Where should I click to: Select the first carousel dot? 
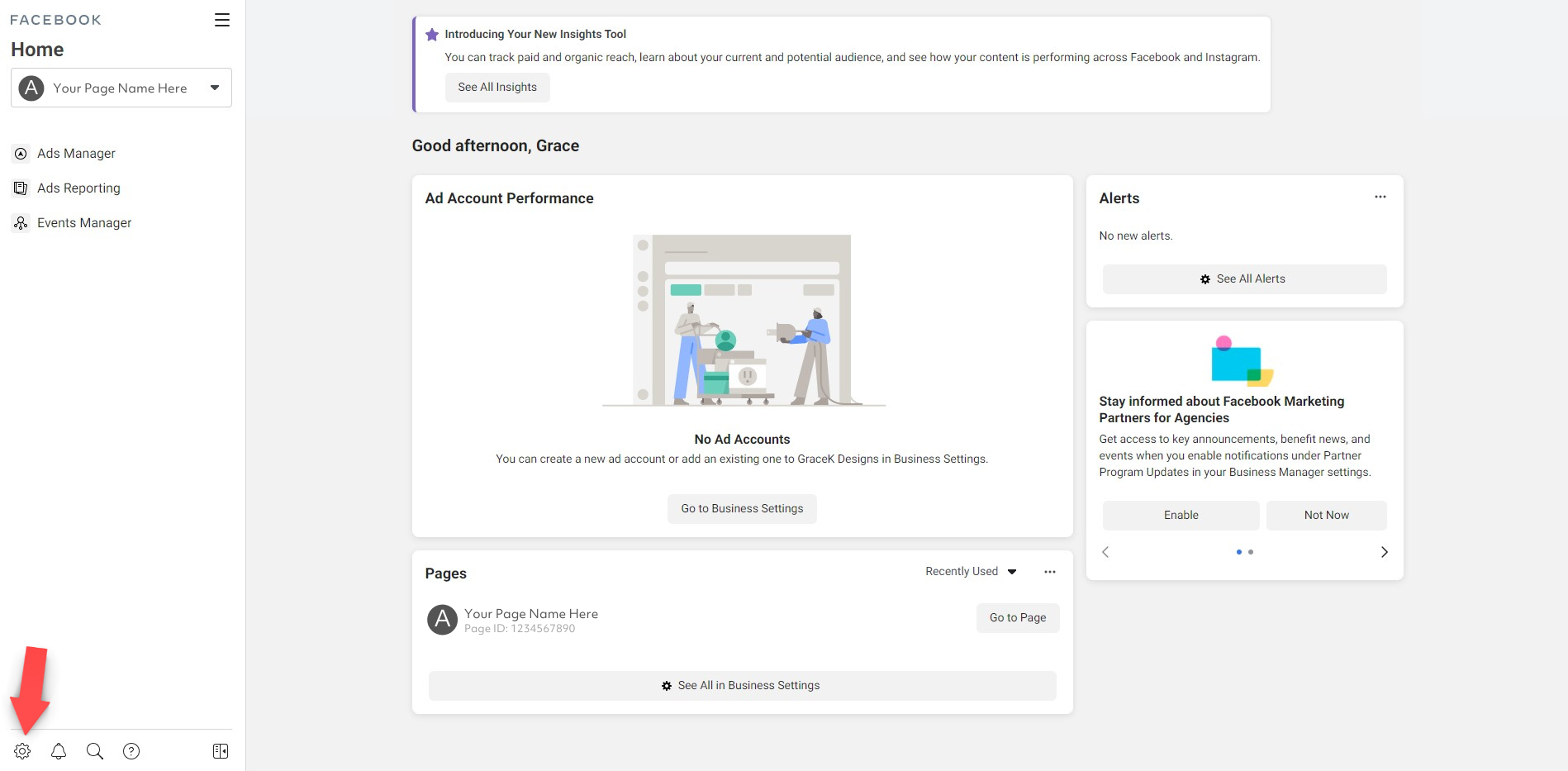(1238, 552)
